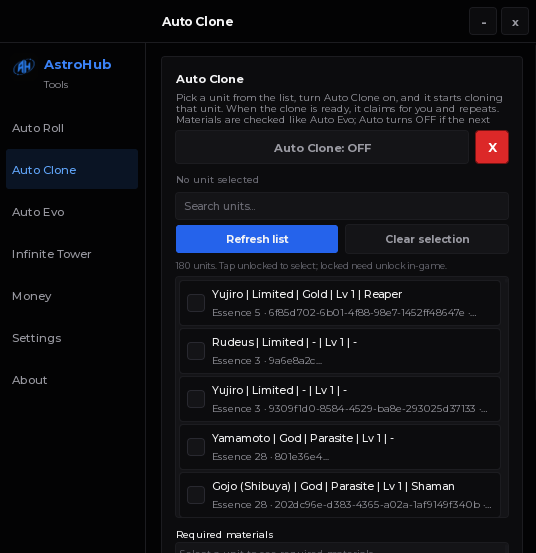Click the 'No unit selected' status text
This screenshot has height=553, width=536.
tap(217, 180)
